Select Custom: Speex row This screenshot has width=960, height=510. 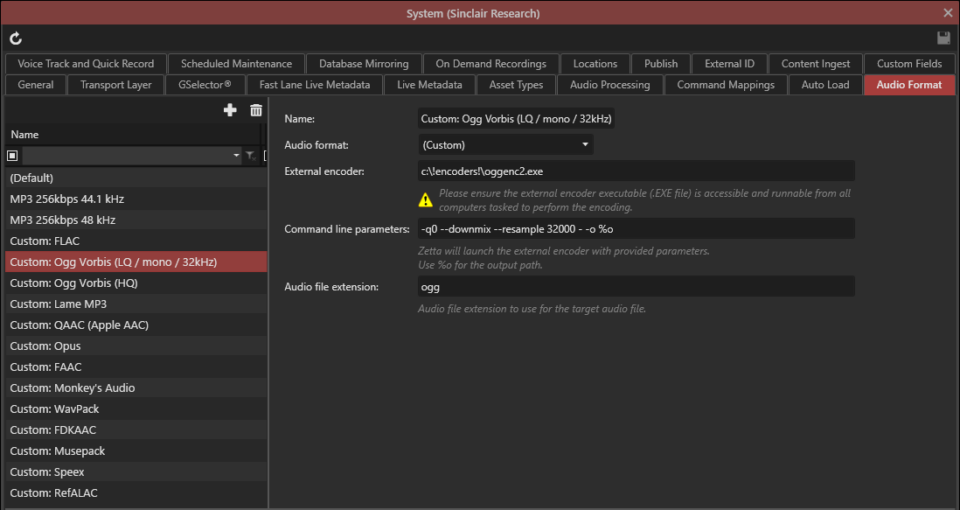point(136,471)
